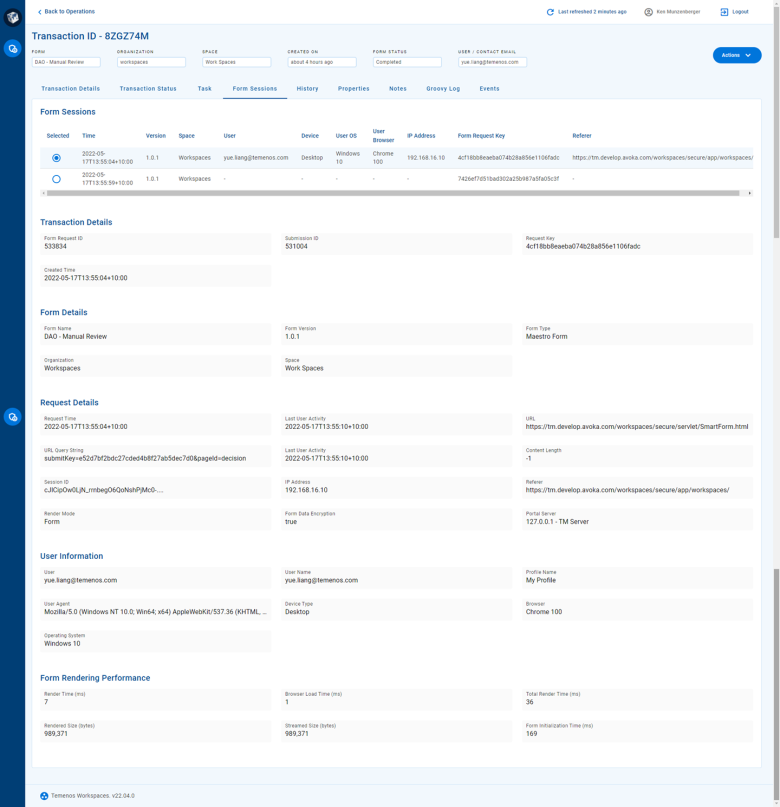Click the 192.168.16.10 table cell
The height and width of the screenshot is (807, 780).
point(426,157)
